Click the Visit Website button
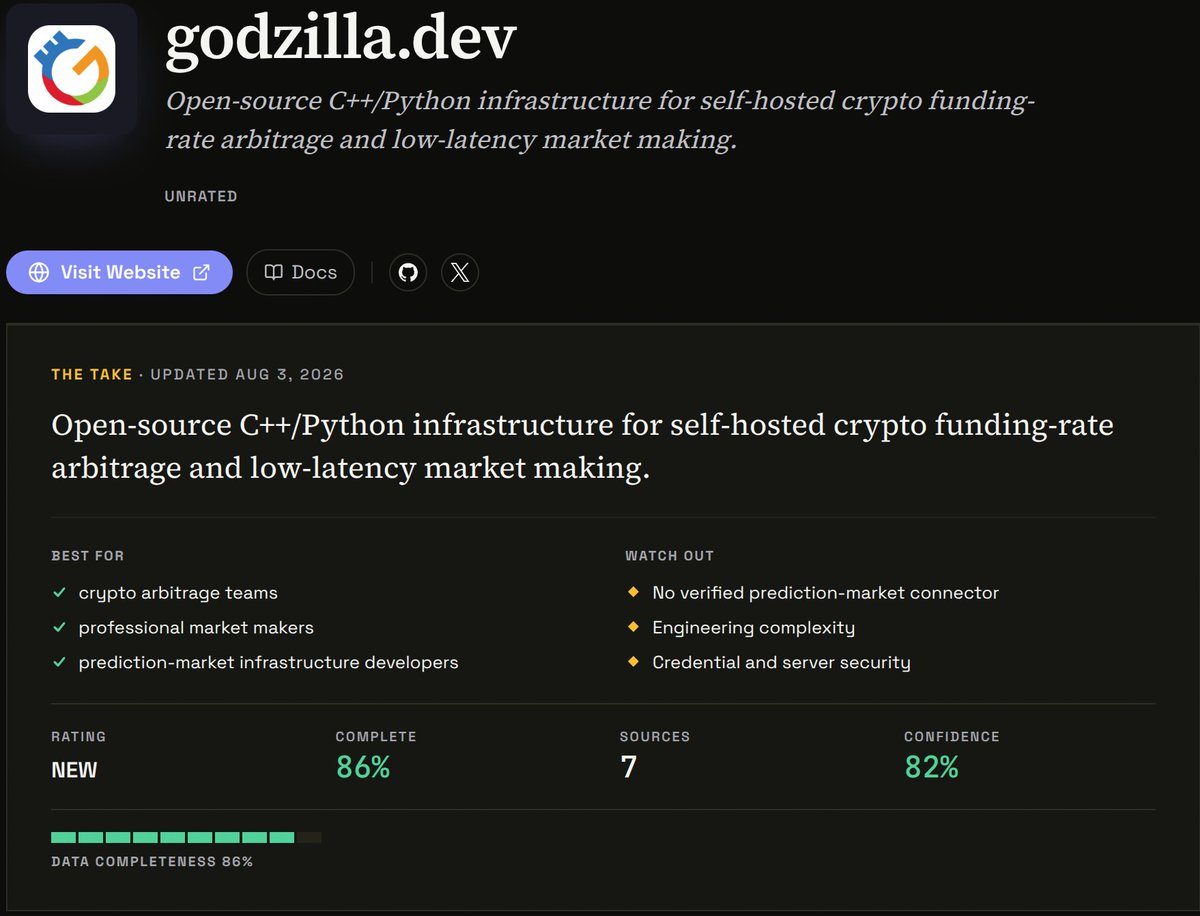Screen dimensions: 1200x916 (119, 272)
